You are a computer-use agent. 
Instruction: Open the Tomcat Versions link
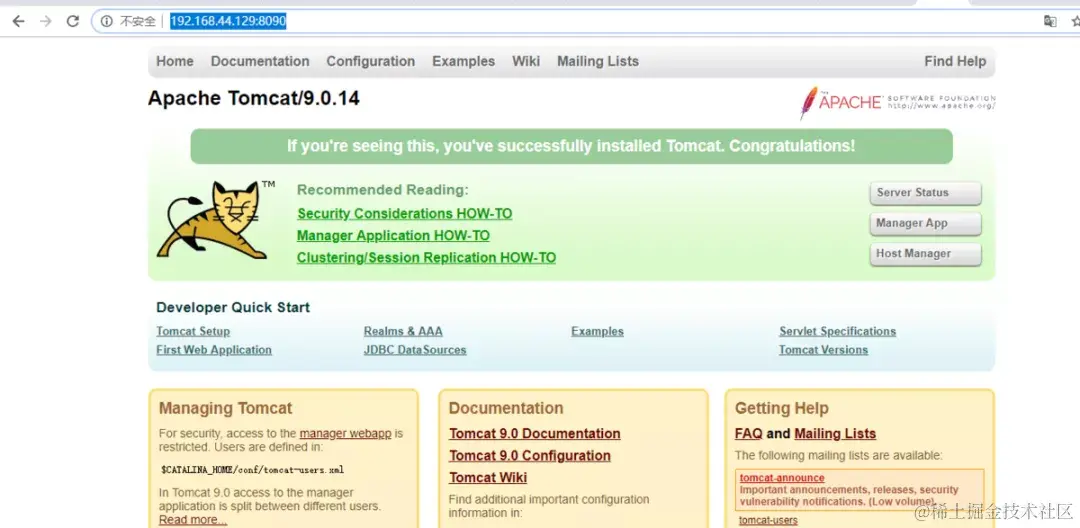[823, 350]
